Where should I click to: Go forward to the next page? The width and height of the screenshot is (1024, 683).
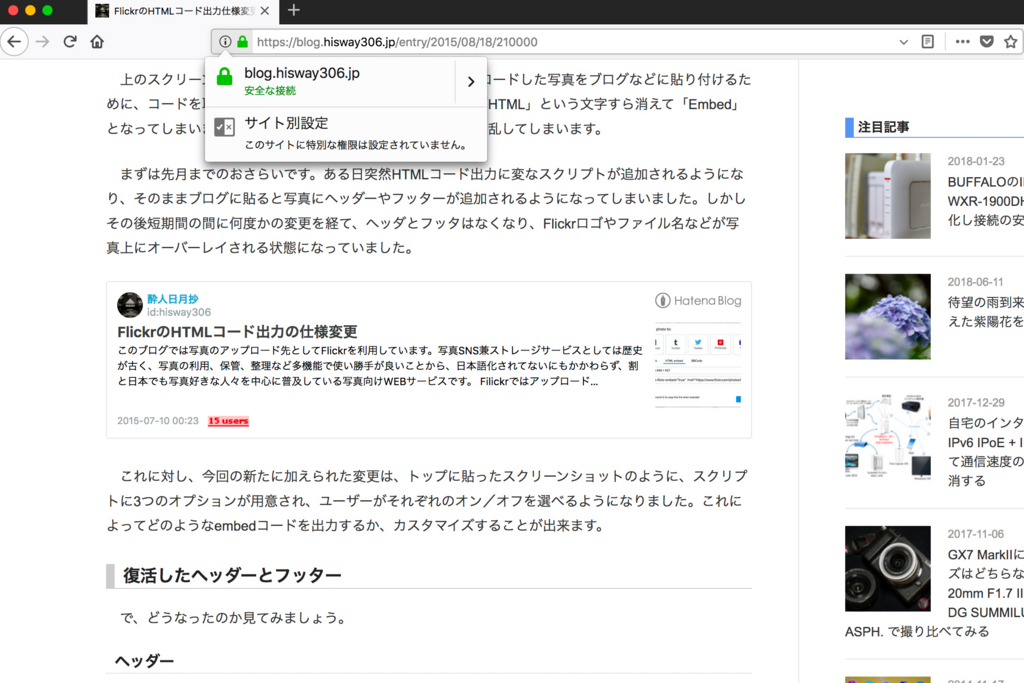[42, 42]
